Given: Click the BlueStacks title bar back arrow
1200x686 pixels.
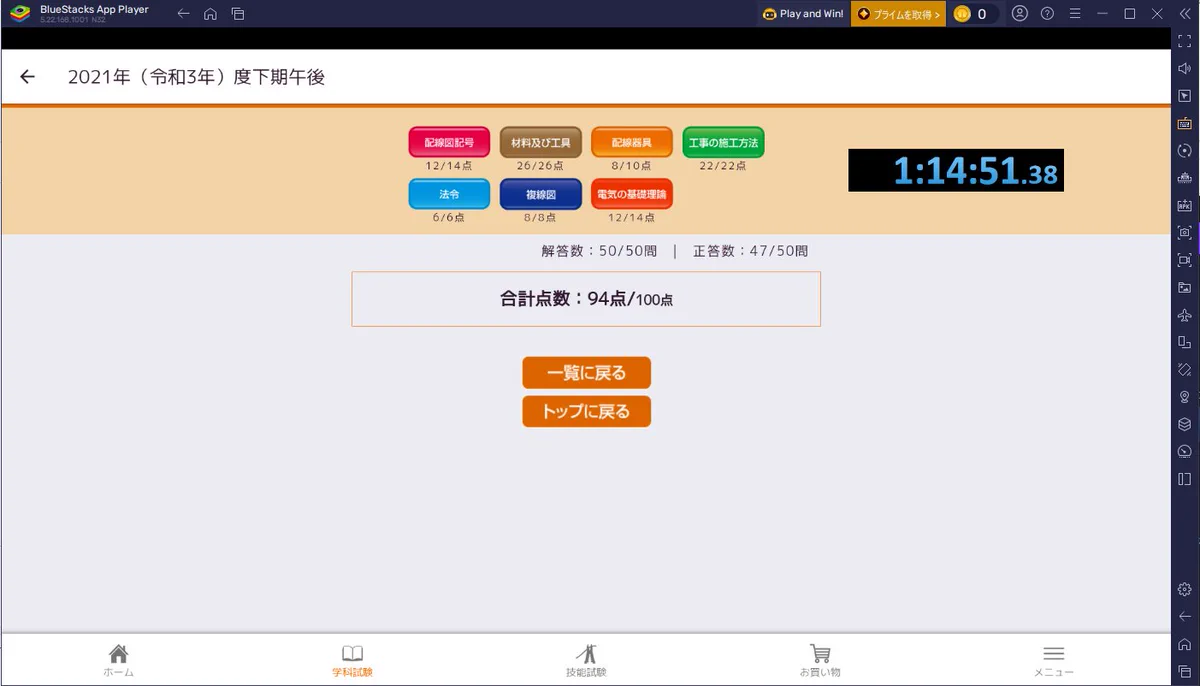Looking at the screenshot, I should pos(183,14).
